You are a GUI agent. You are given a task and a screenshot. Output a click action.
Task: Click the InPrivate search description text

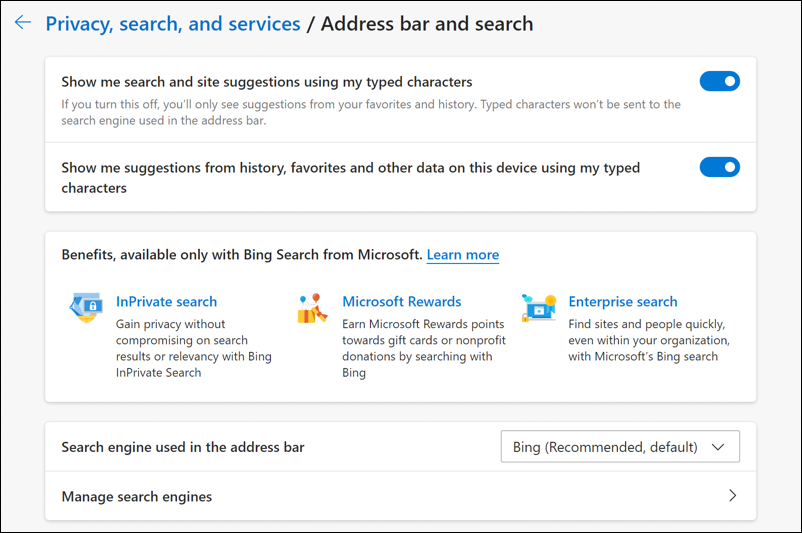click(193, 348)
